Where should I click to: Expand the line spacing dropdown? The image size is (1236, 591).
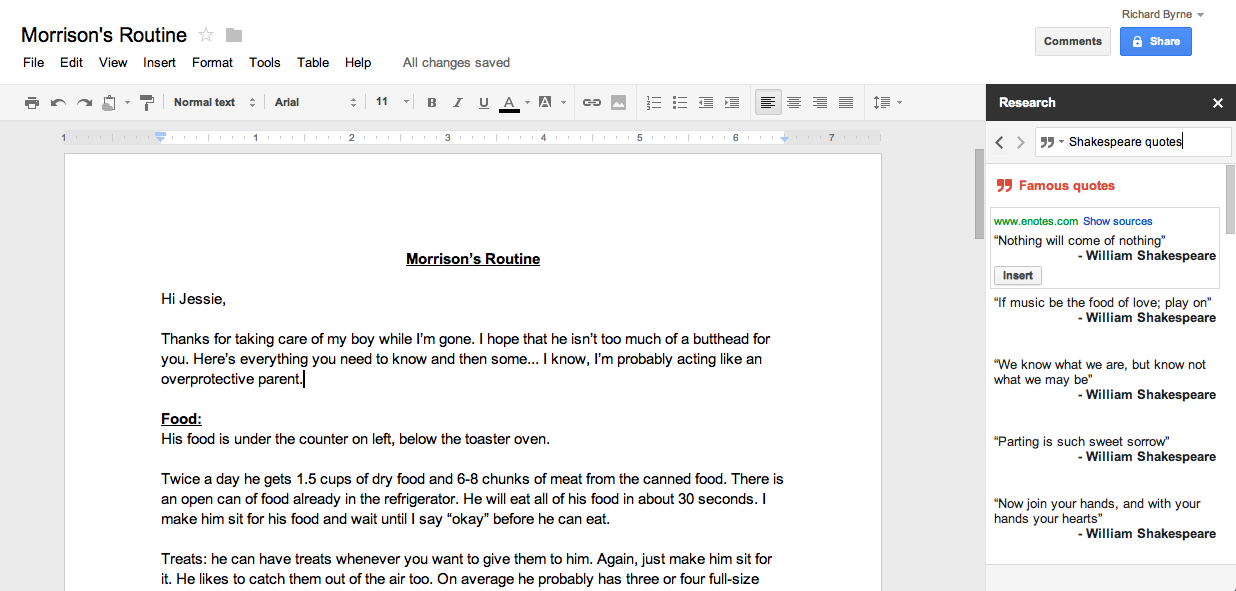point(887,102)
